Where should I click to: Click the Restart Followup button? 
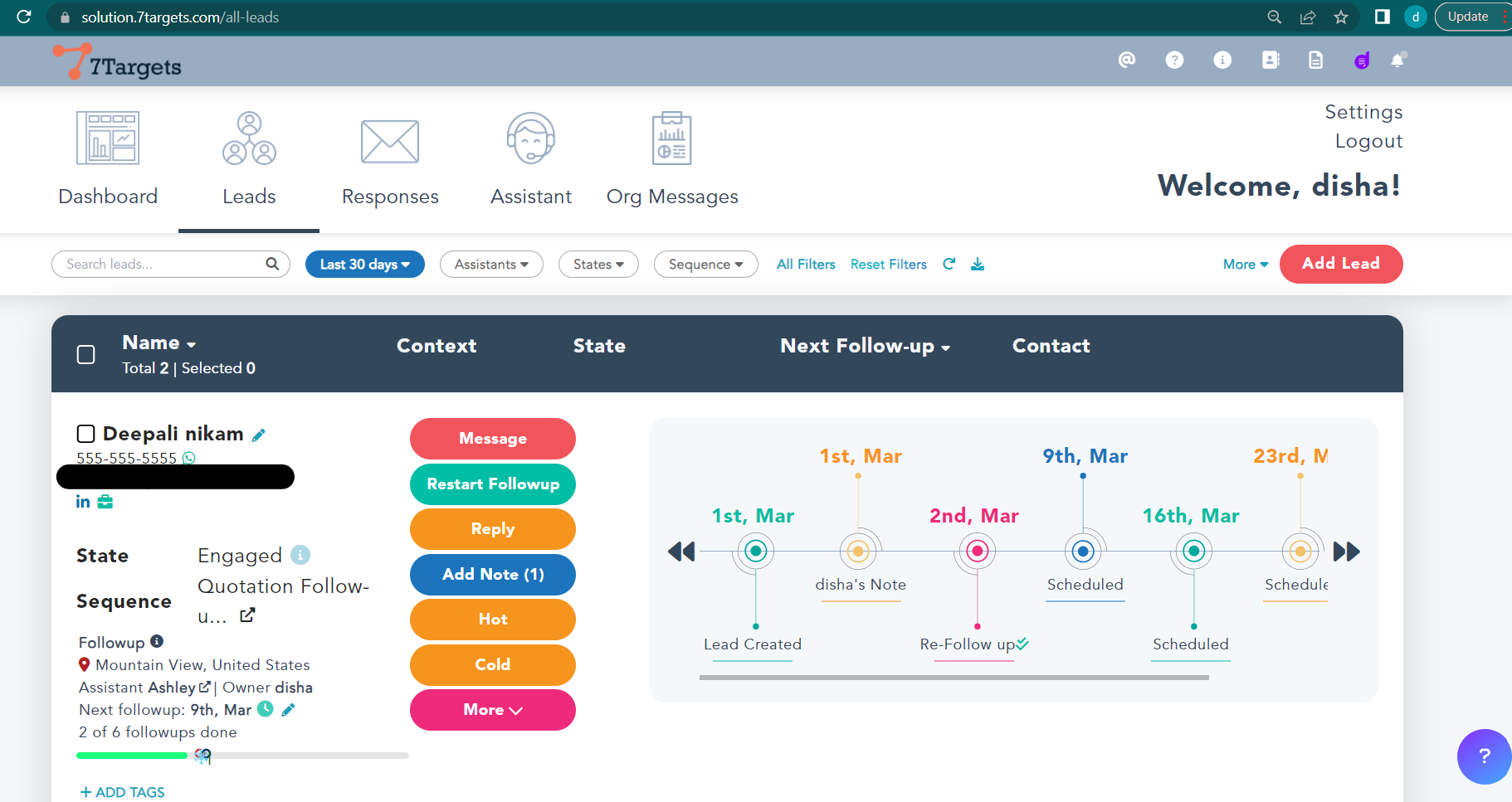point(493,484)
